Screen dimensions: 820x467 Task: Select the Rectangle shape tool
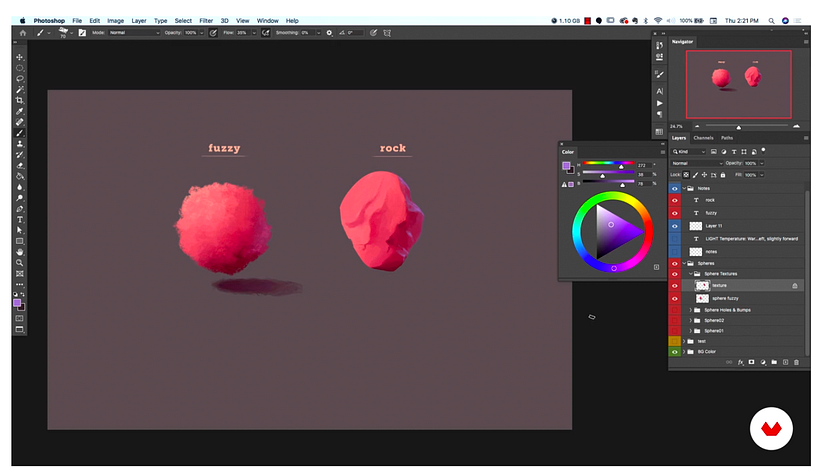pyautogui.click(x=19, y=241)
